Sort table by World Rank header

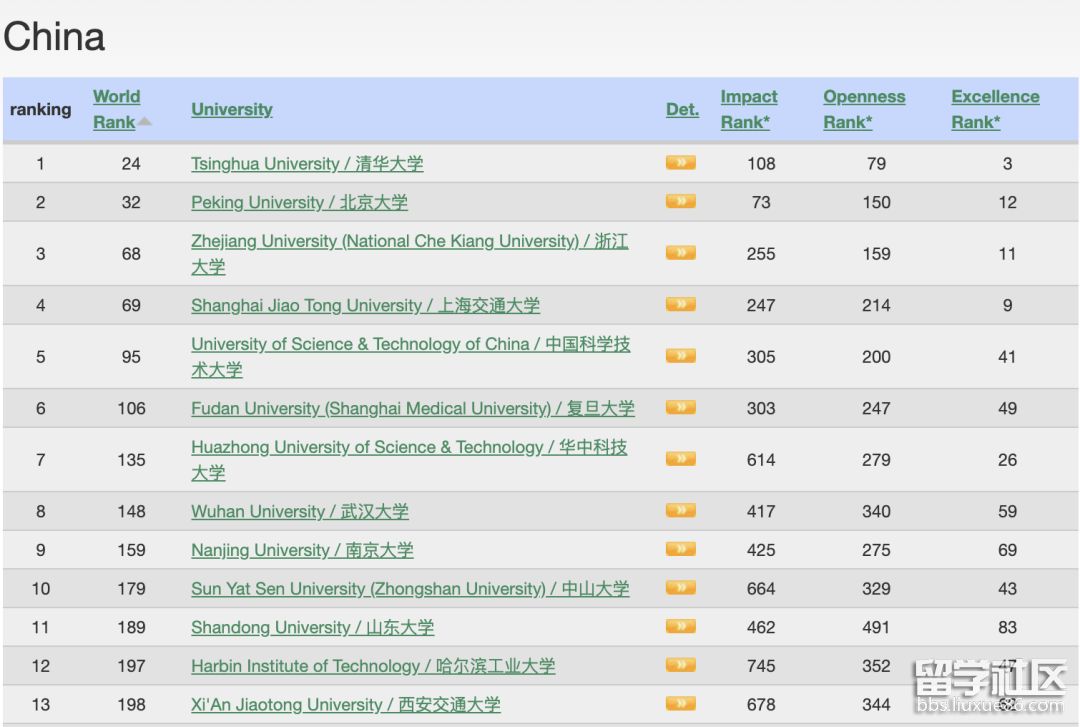116,109
